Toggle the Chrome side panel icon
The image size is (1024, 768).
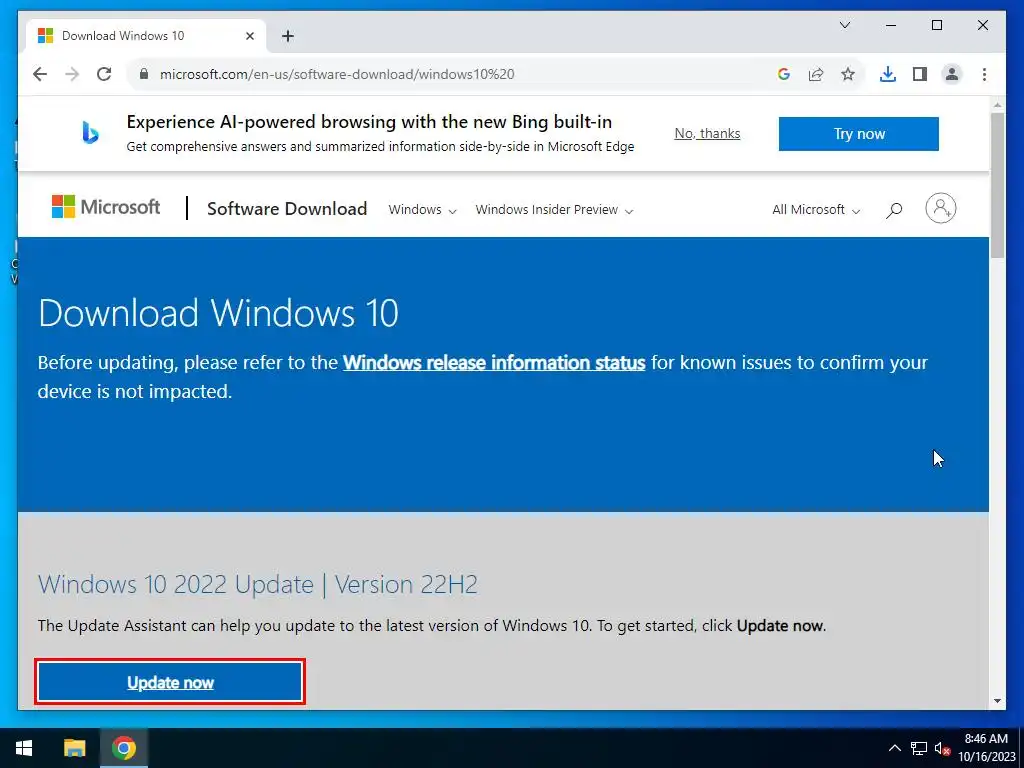click(x=920, y=74)
